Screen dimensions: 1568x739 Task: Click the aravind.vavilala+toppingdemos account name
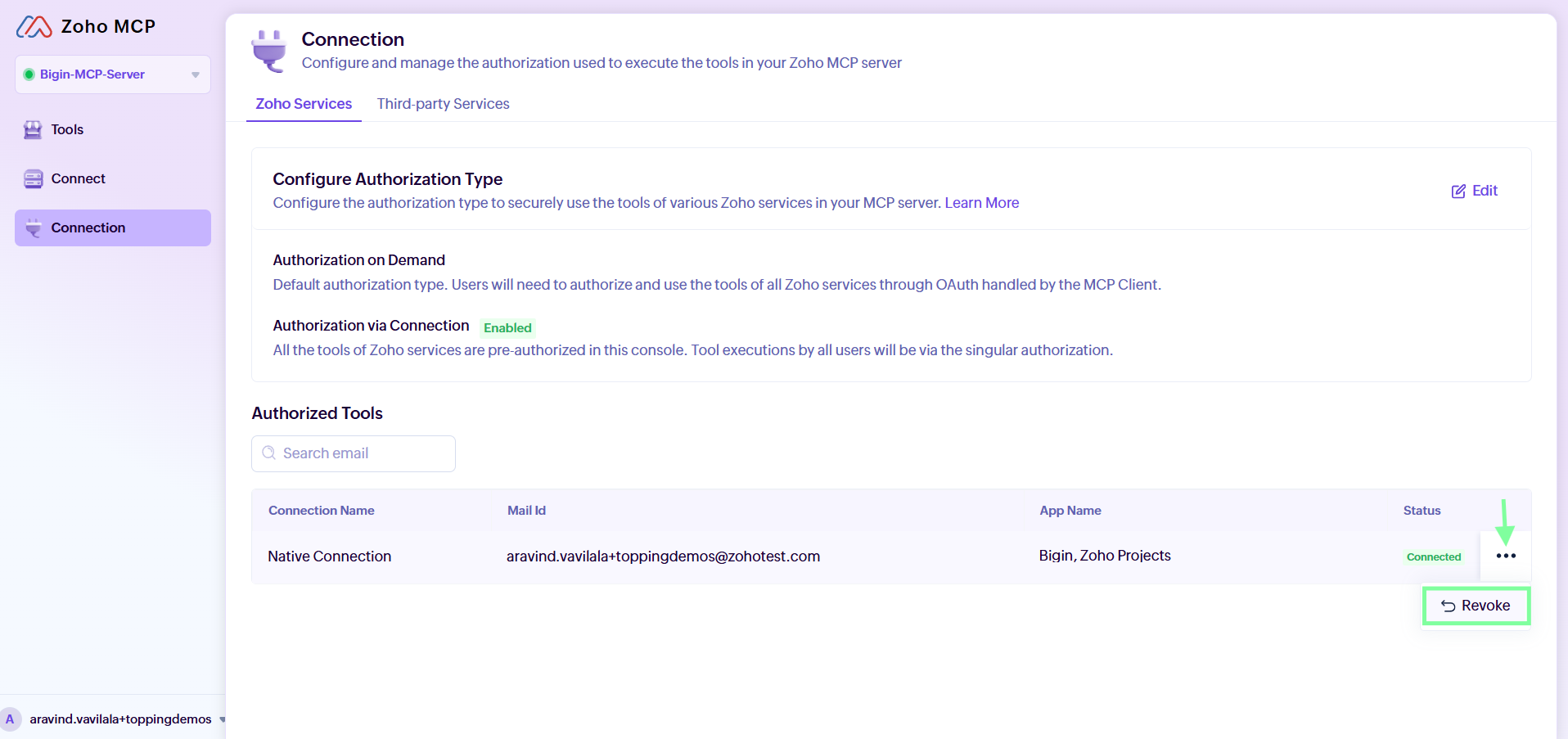pyautogui.click(x=121, y=719)
